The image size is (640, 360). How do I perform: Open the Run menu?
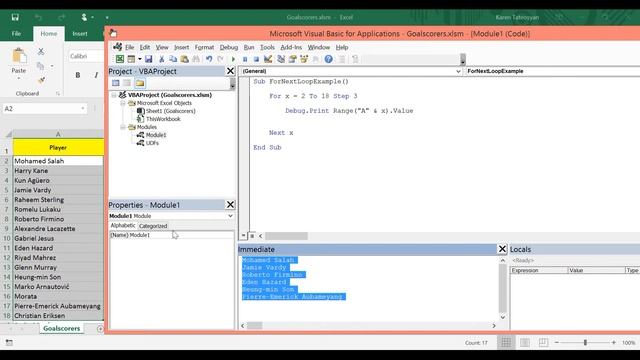click(249, 47)
